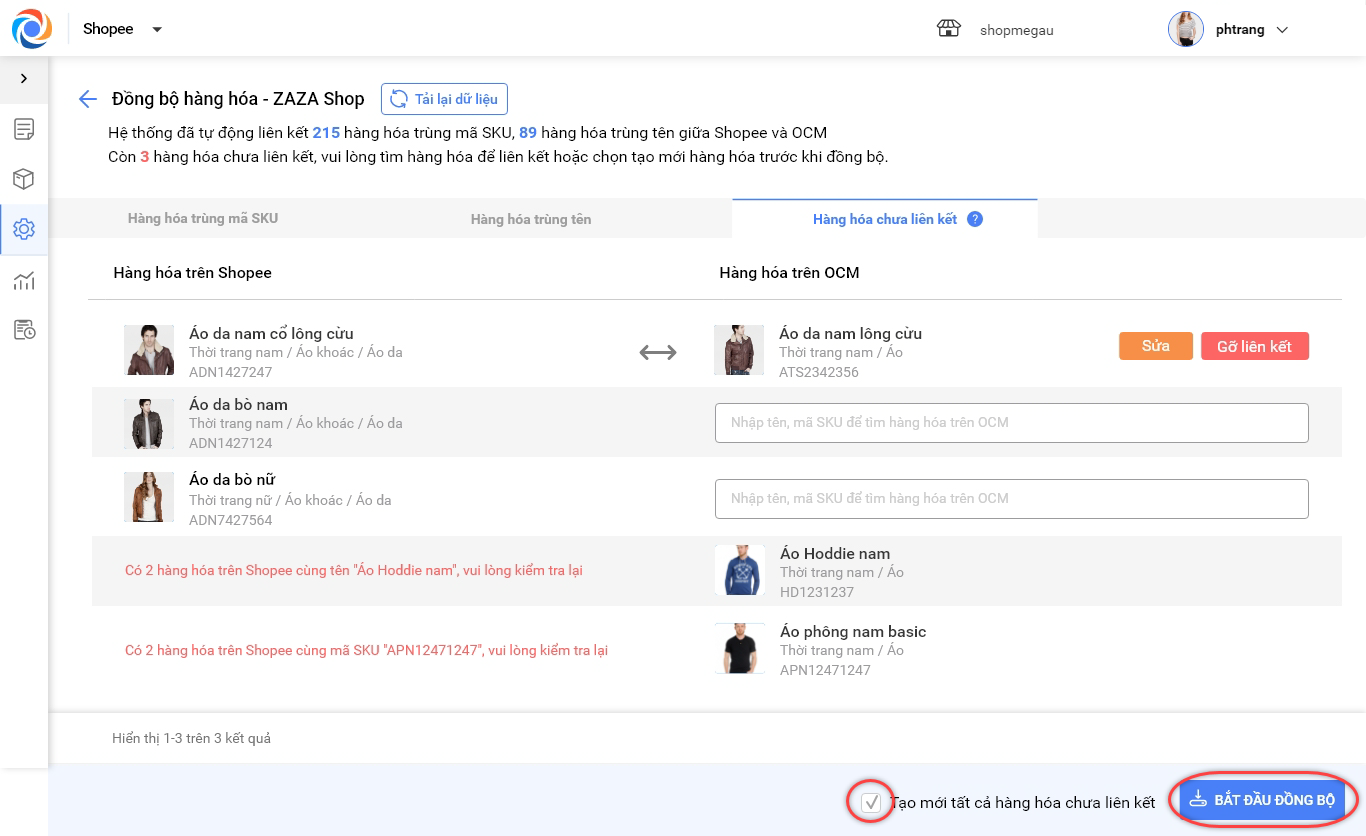The image size is (1366, 836).
Task: Click the Sửa button for Áo da nam
Action: 1155,346
